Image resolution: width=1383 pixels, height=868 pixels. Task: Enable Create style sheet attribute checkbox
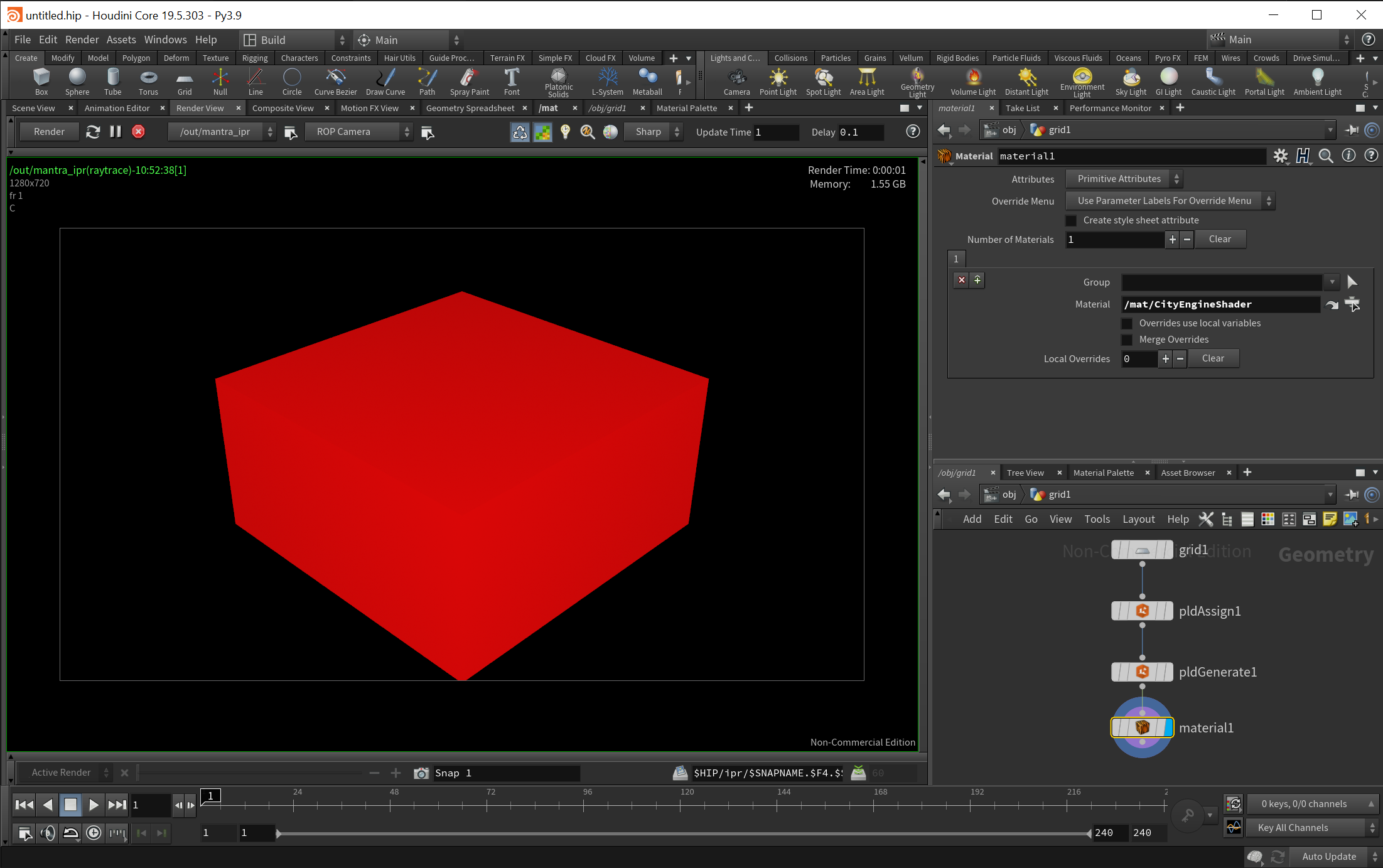point(1071,220)
